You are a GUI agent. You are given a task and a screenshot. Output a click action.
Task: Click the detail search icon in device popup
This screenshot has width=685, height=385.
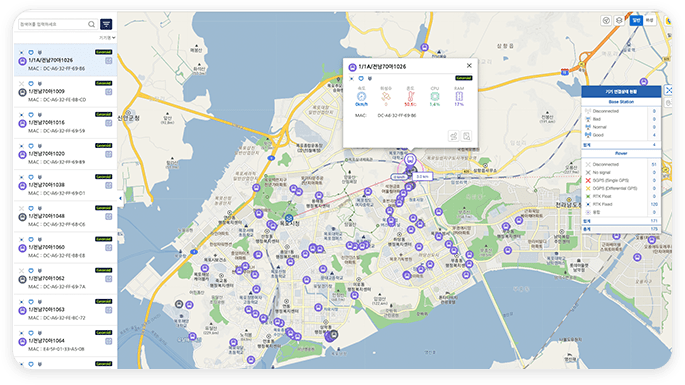coord(467,136)
